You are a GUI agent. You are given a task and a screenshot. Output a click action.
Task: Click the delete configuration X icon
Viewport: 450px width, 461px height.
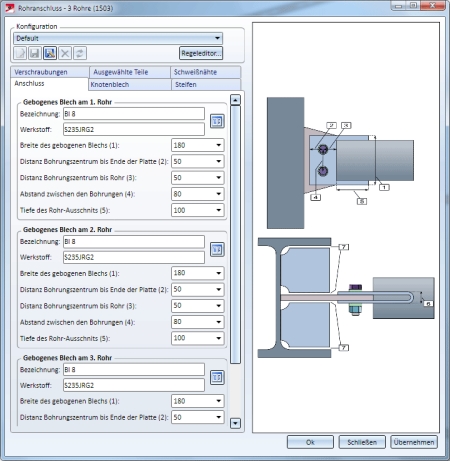tap(65, 53)
